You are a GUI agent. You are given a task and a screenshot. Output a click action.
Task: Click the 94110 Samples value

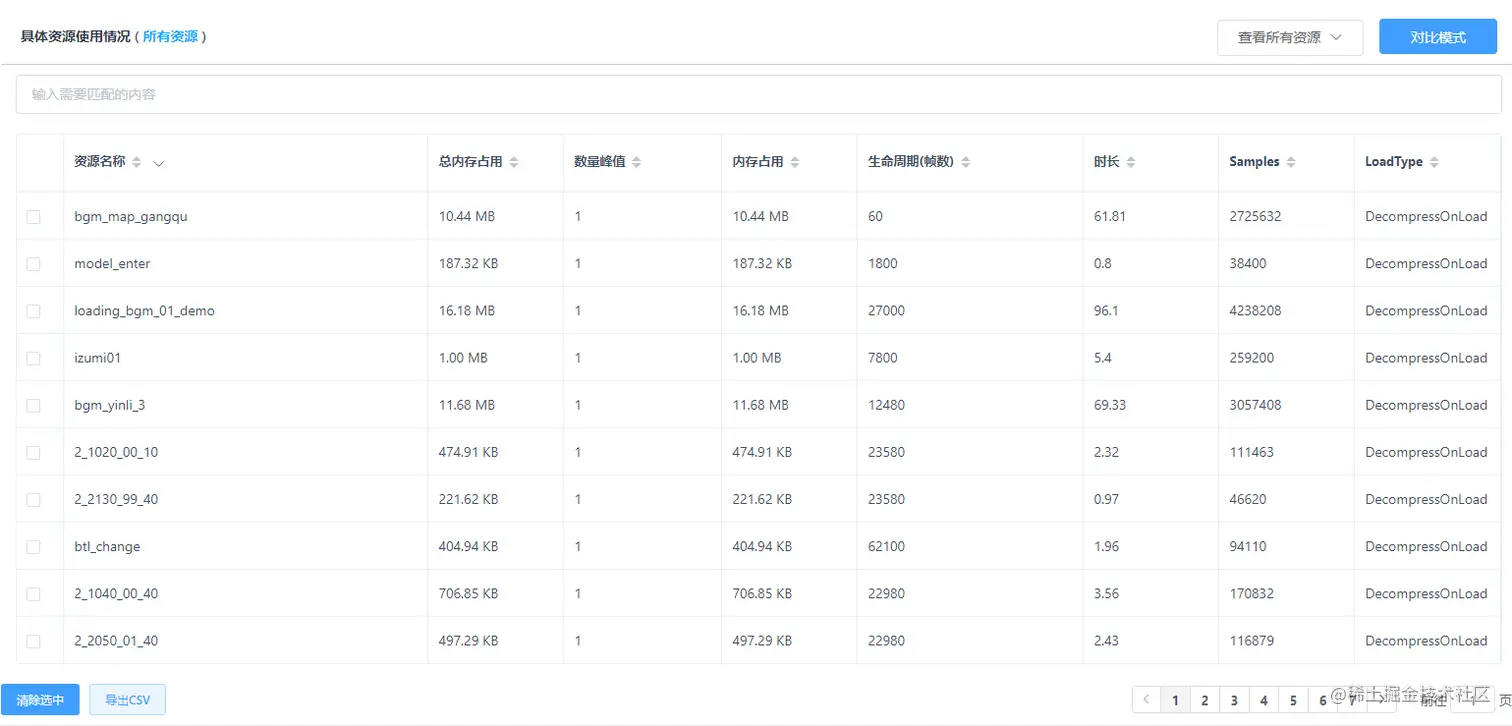tap(1248, 547)
